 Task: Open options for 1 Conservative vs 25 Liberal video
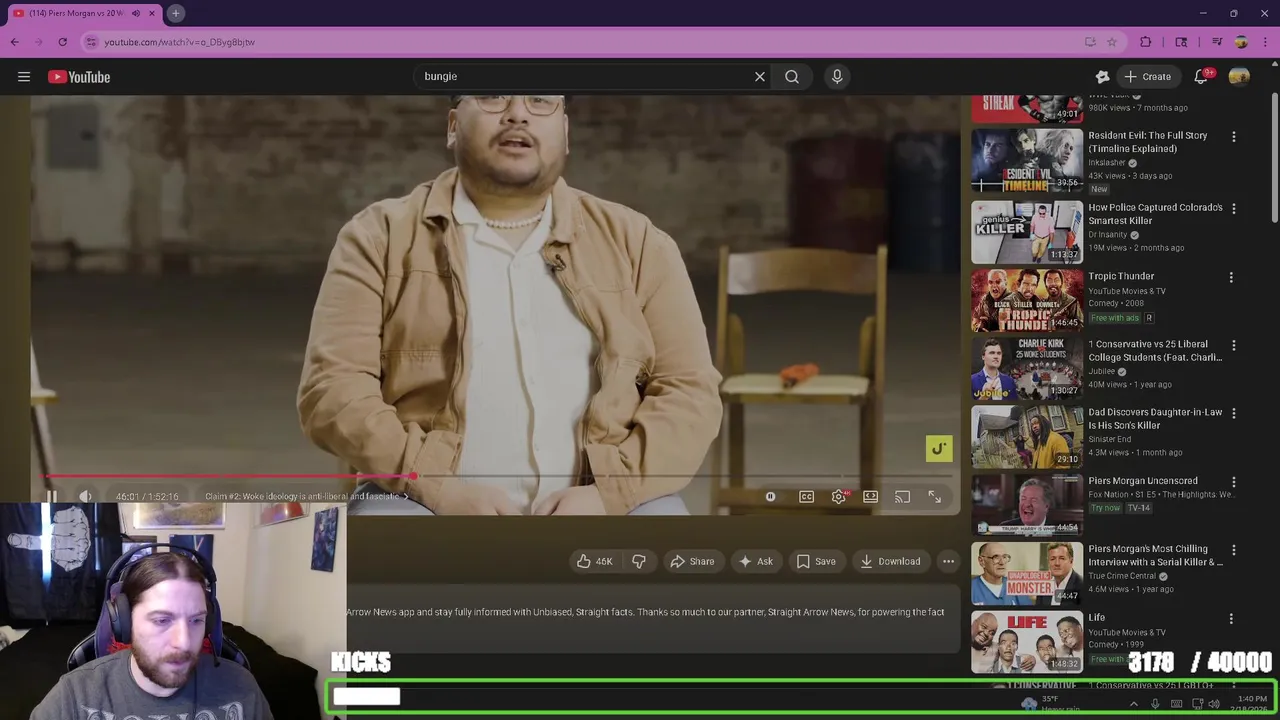point(1233,346)
